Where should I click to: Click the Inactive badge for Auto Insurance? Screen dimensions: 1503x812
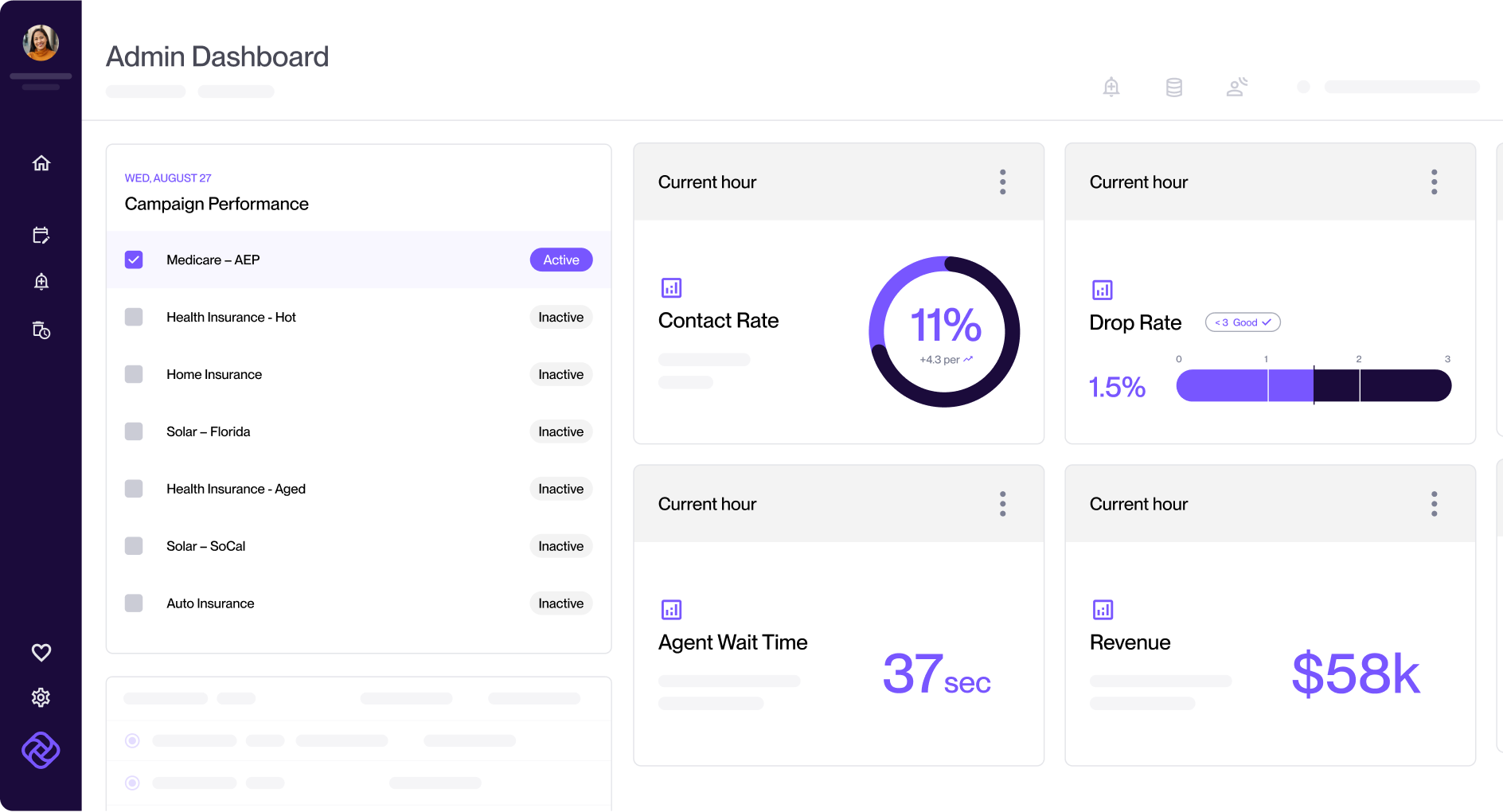(x=561, y=603)
